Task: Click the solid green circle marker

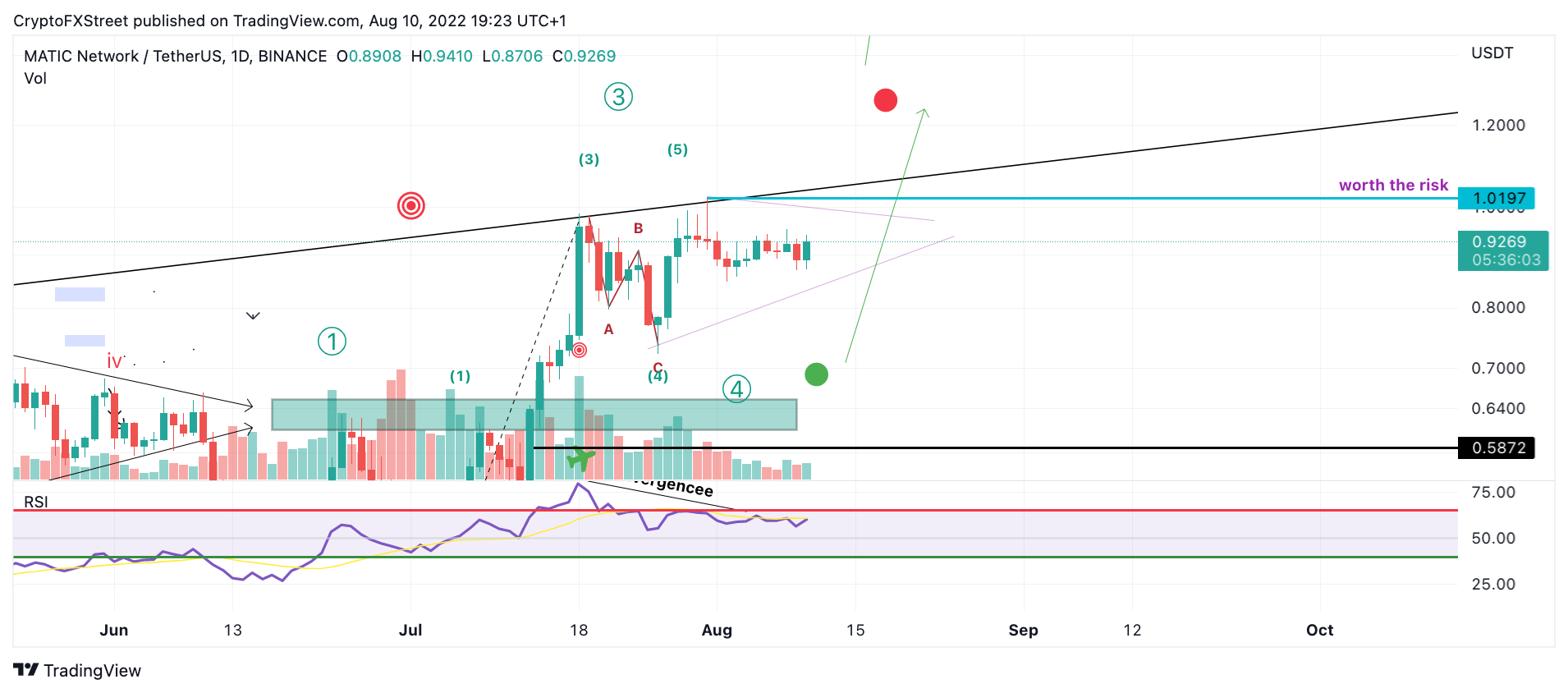Action: [817, 374]
